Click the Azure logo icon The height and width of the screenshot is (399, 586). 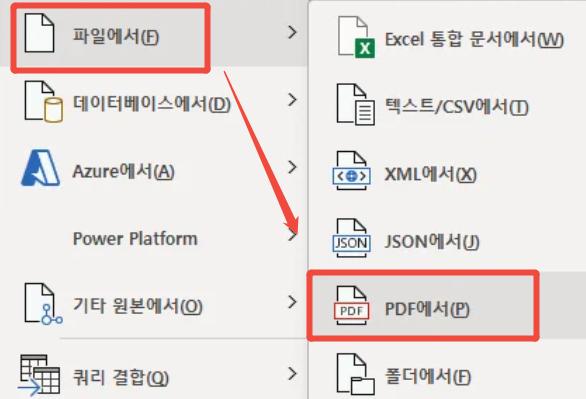pos(40,168)
